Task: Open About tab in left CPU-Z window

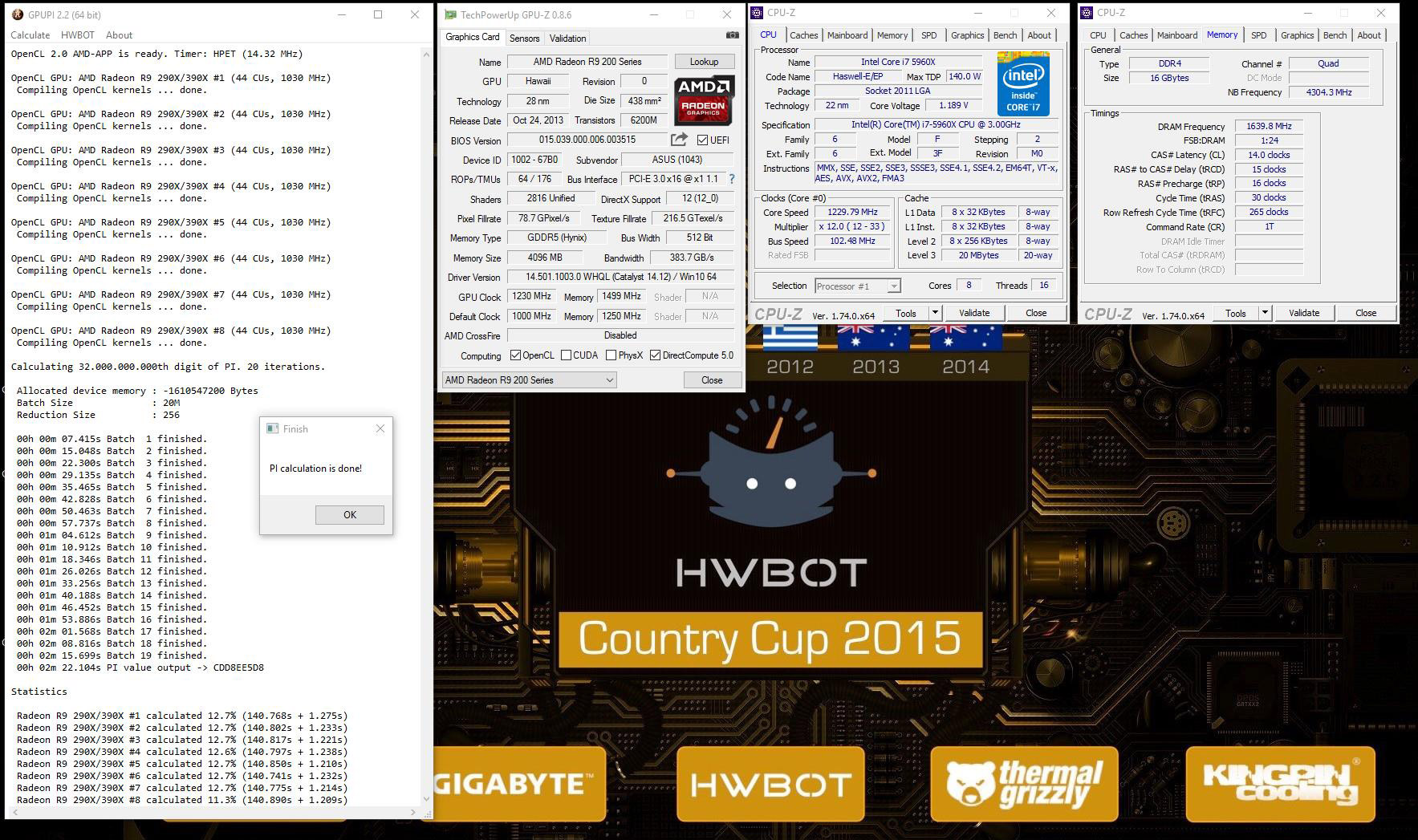Action: pyautogui.click(x=1039, y=35)
